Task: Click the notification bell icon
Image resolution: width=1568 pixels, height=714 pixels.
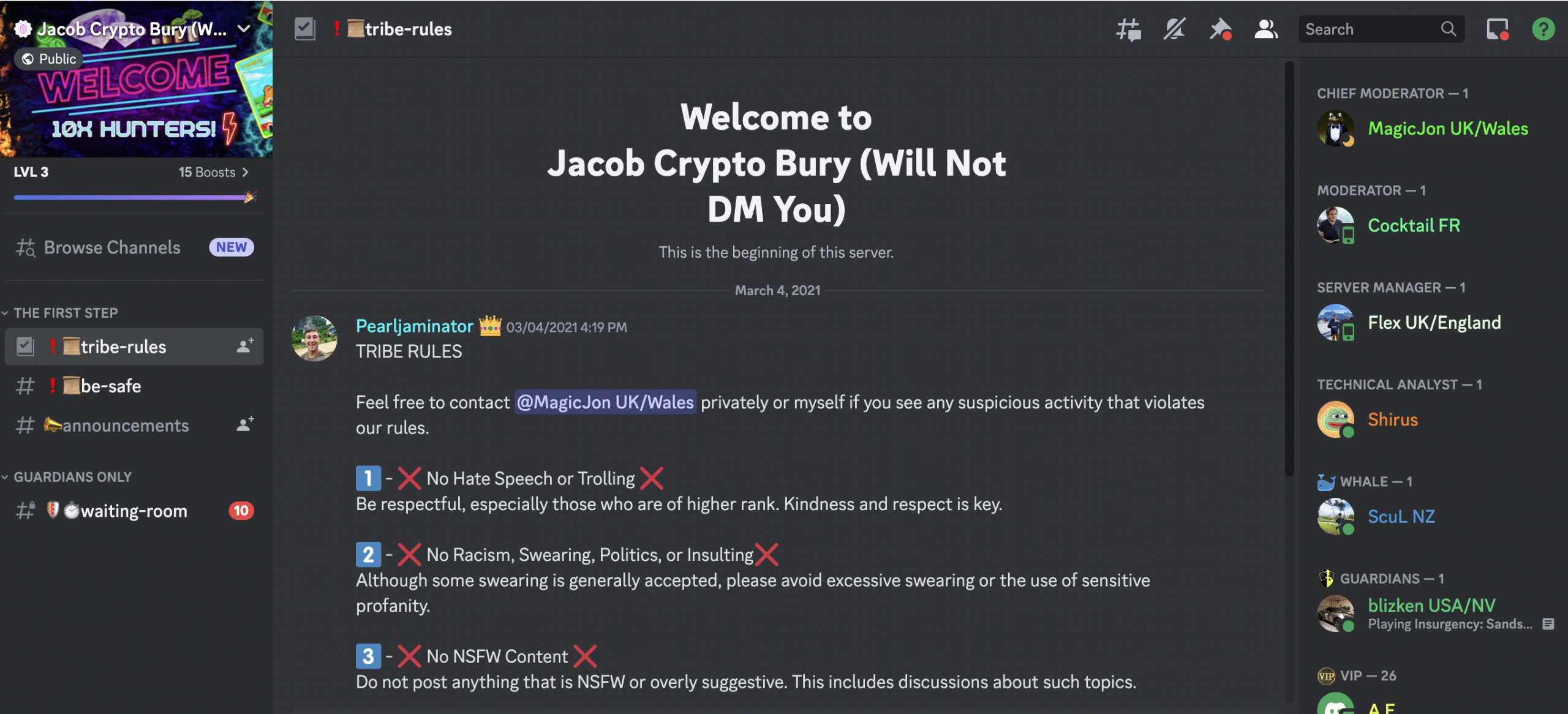Action: pyautogui.click(x=1173, y=28)
